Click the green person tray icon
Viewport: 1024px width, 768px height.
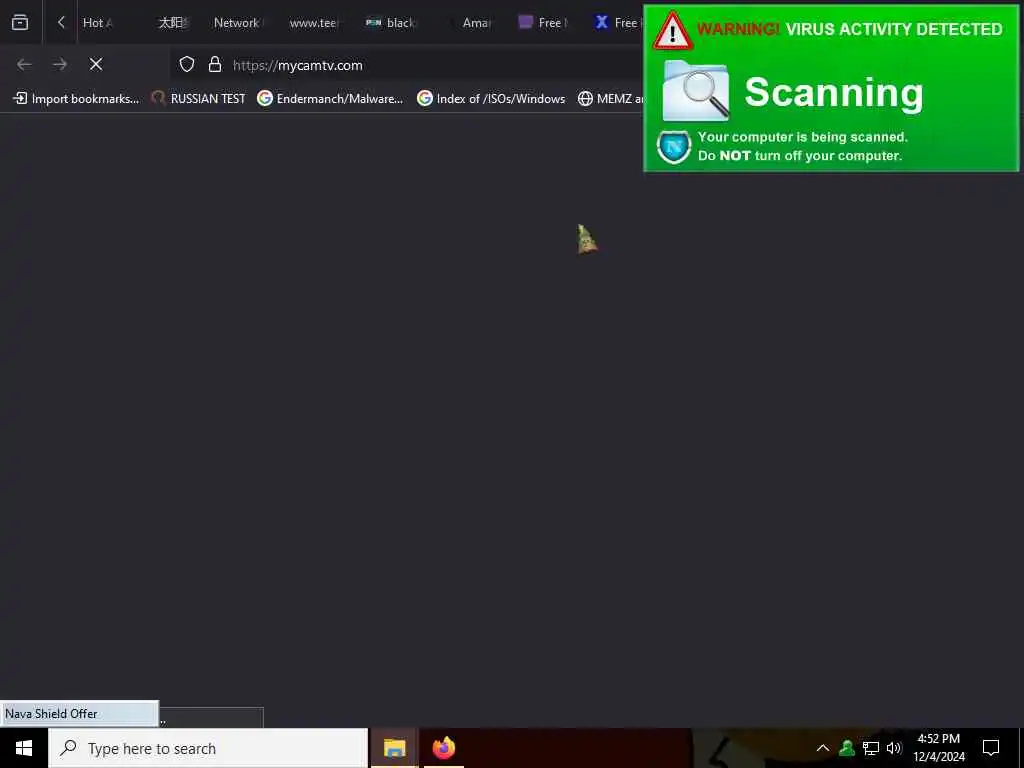847,748
